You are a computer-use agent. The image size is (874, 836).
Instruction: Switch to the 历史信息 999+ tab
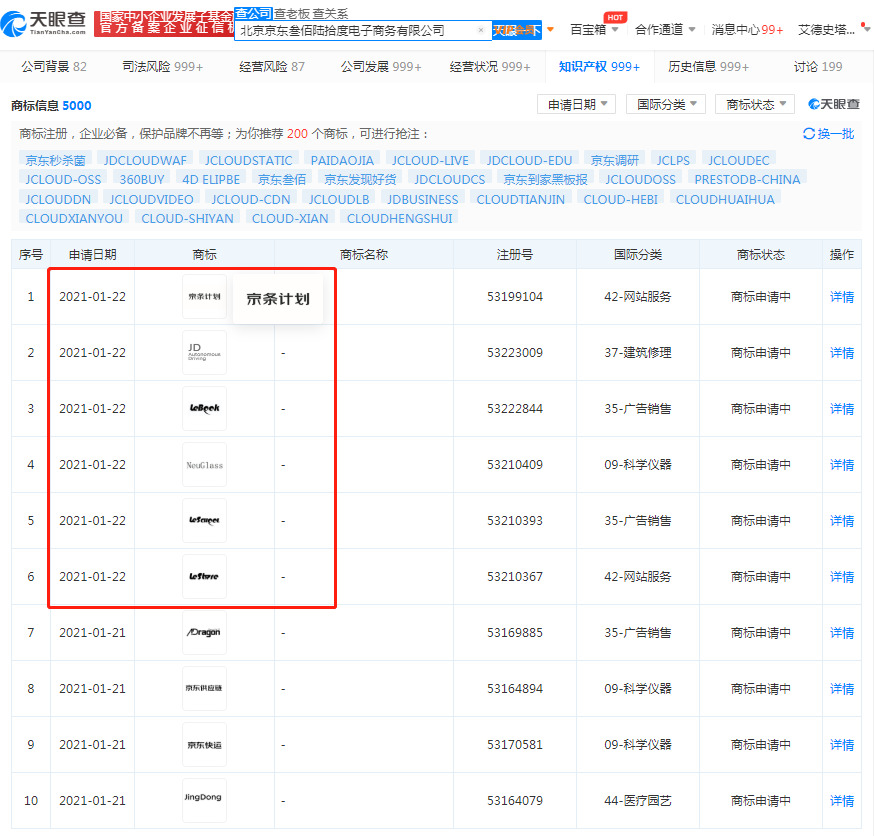click(x=708, y=67)
